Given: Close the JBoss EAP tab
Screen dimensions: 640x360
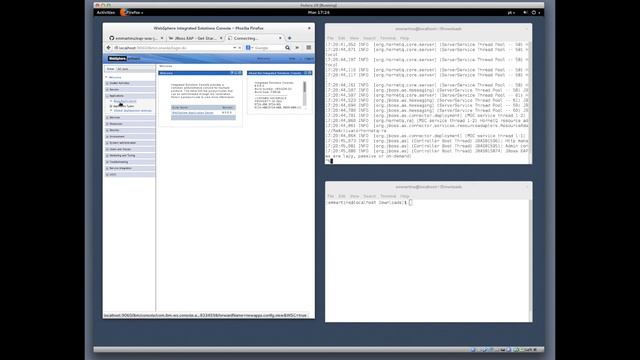Looking at the screenshot, I should click(221, 38).
